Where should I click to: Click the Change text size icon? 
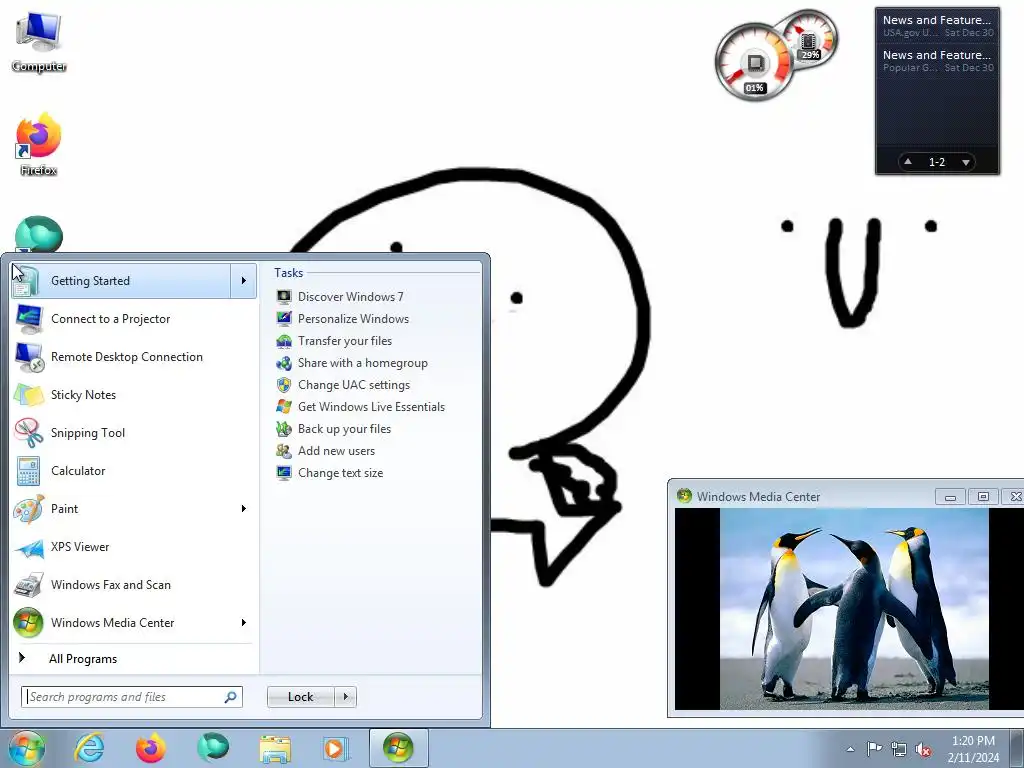coord(283,473)
